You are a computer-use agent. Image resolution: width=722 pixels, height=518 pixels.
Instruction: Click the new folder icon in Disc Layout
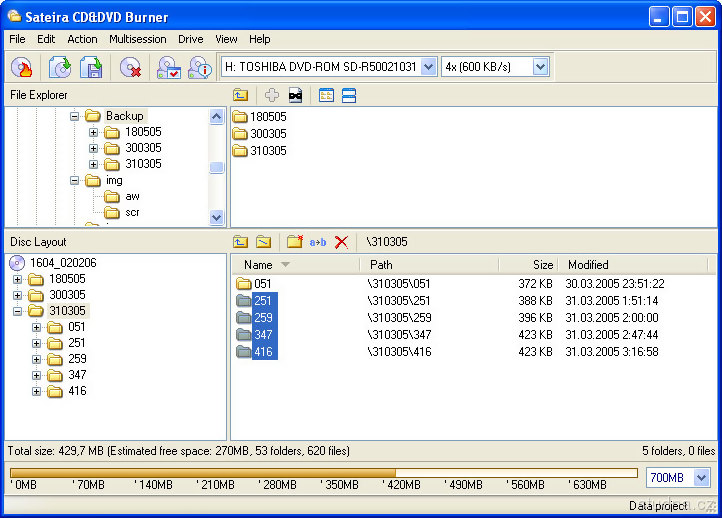[x=295, y=242]
